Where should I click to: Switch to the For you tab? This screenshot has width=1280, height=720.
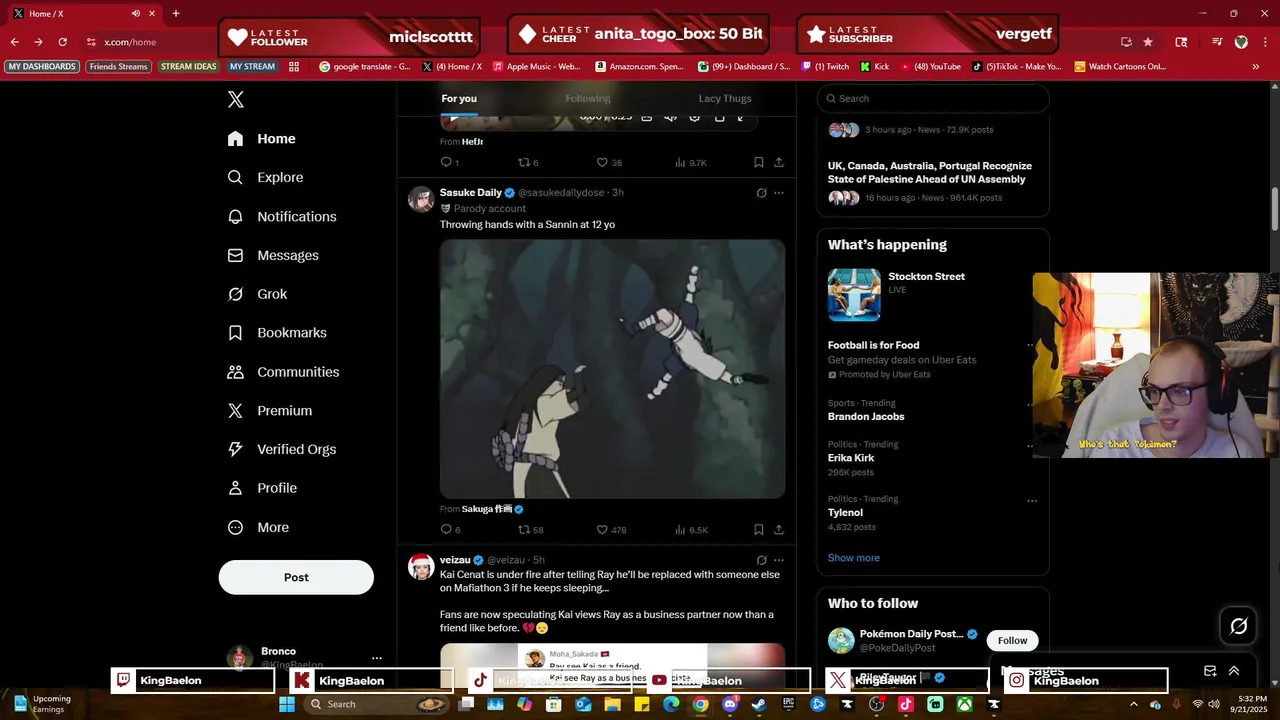459,98
